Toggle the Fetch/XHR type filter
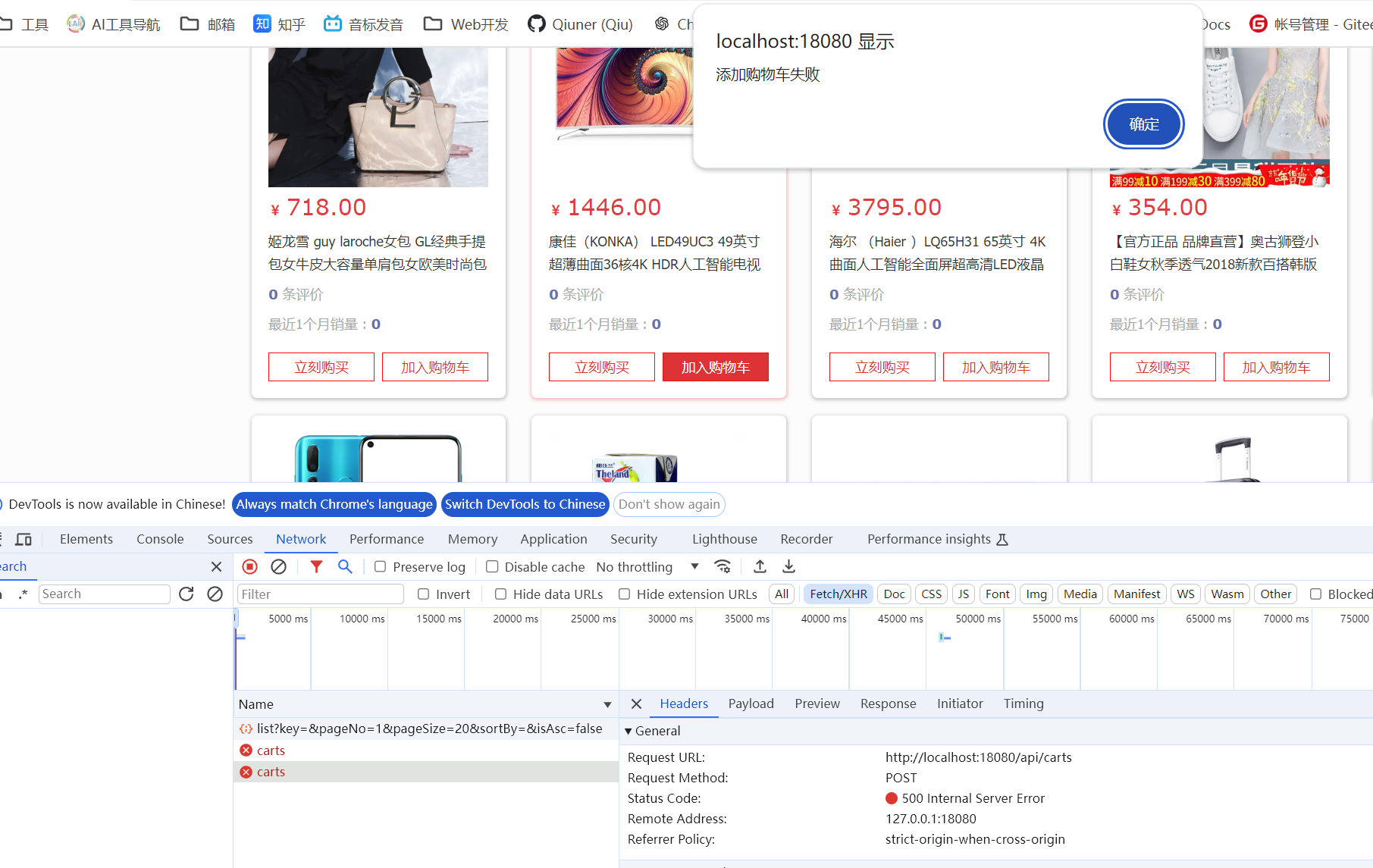 838,594
